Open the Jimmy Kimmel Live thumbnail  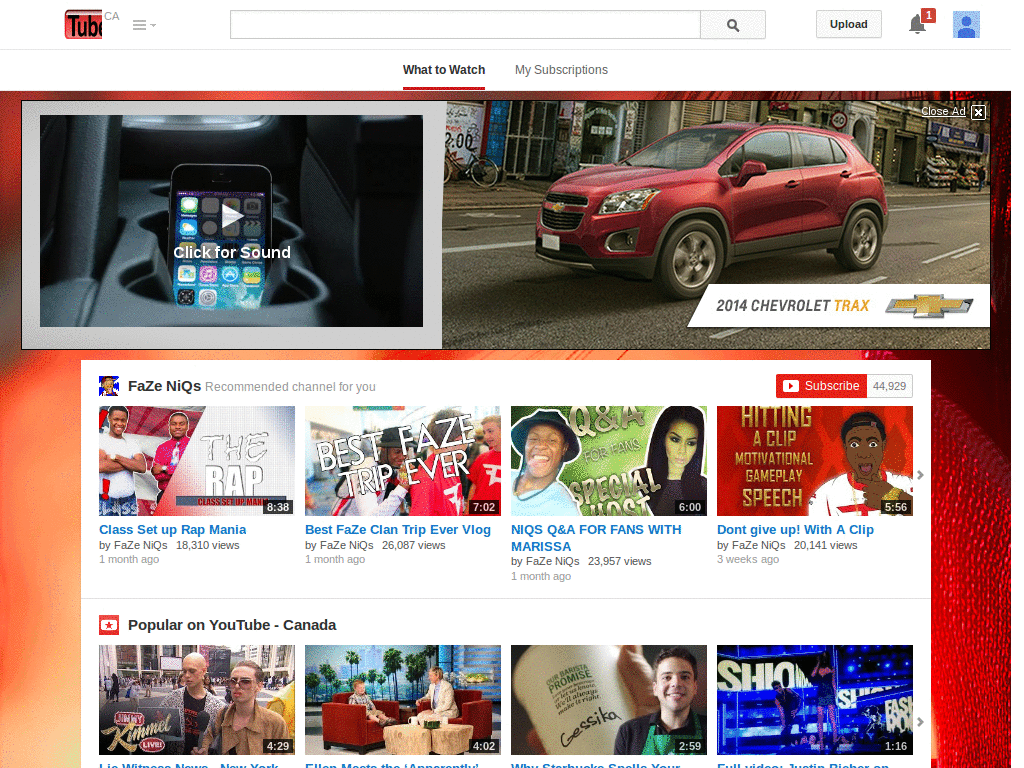[197, 700]
